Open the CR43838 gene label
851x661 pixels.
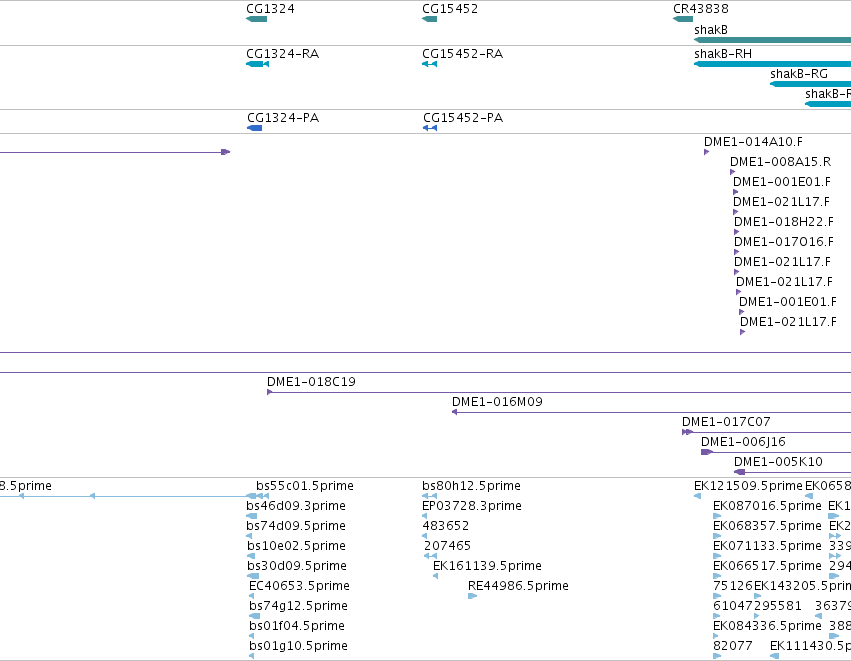701,9
